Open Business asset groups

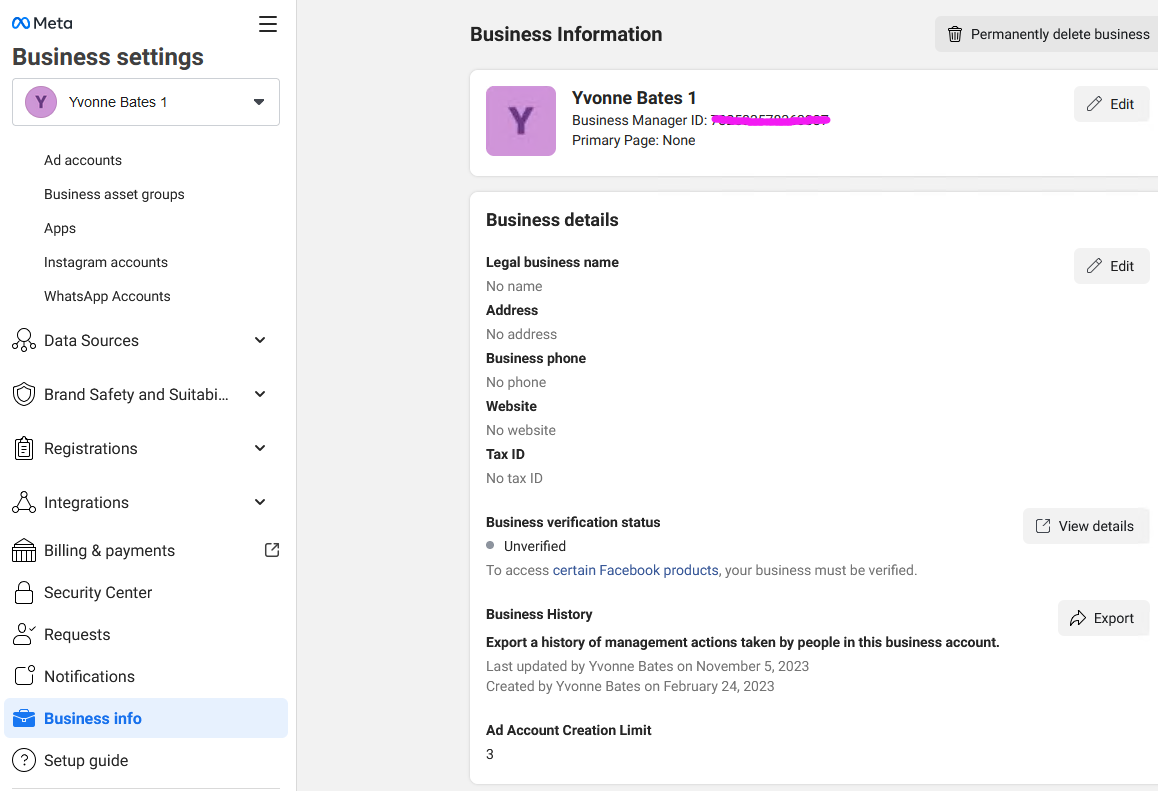pyautogui.click(x=114, y=194)
